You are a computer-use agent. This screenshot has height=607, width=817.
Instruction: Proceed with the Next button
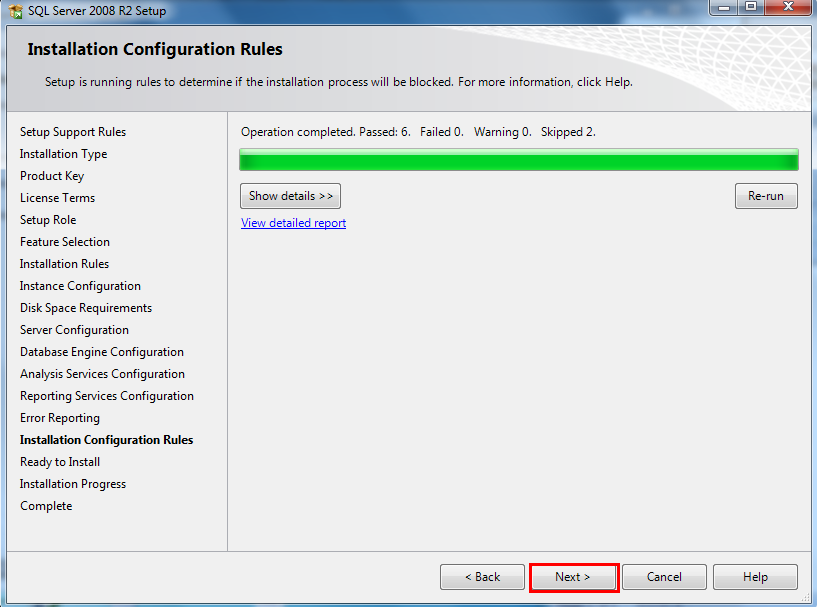click(x=573, y=577)
